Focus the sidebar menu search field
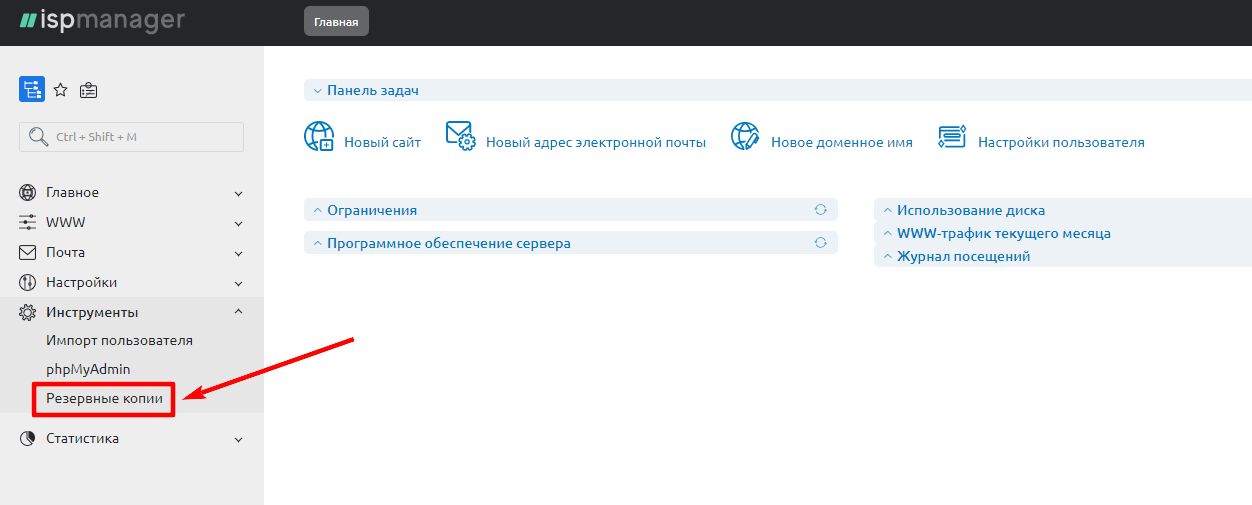Viewport: 1252px width, 505px height. pos(131,137)
